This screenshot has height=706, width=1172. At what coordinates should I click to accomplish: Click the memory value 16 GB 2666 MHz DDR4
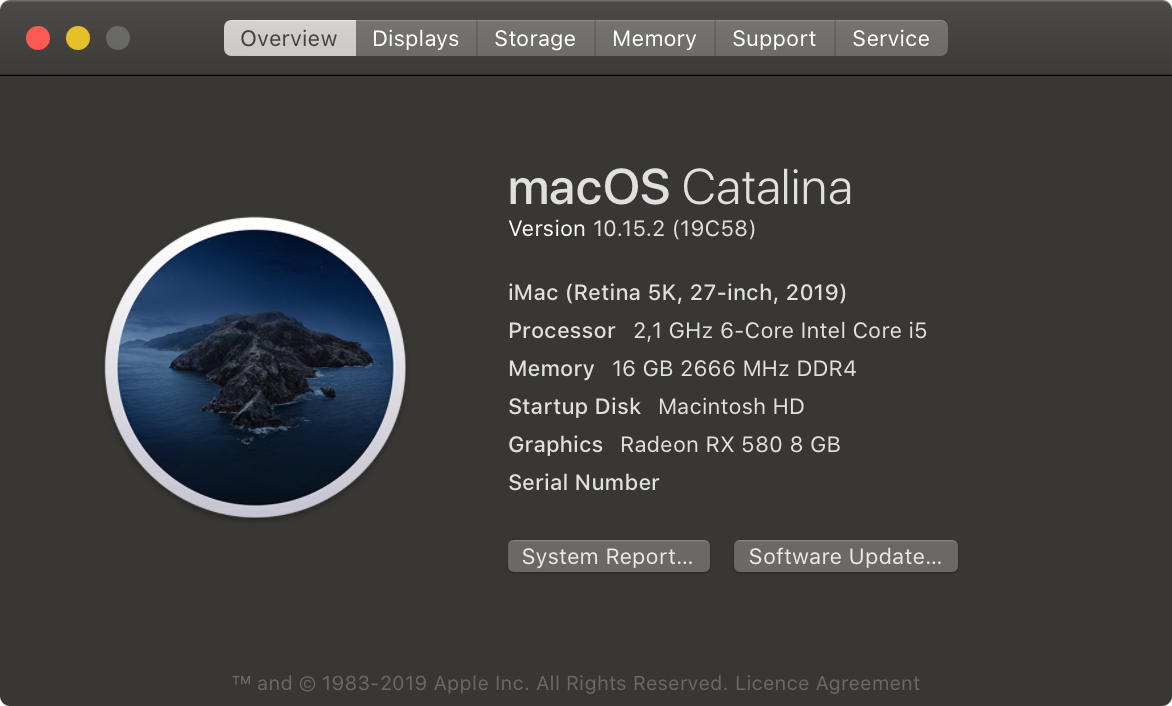(x=734, y=368)
